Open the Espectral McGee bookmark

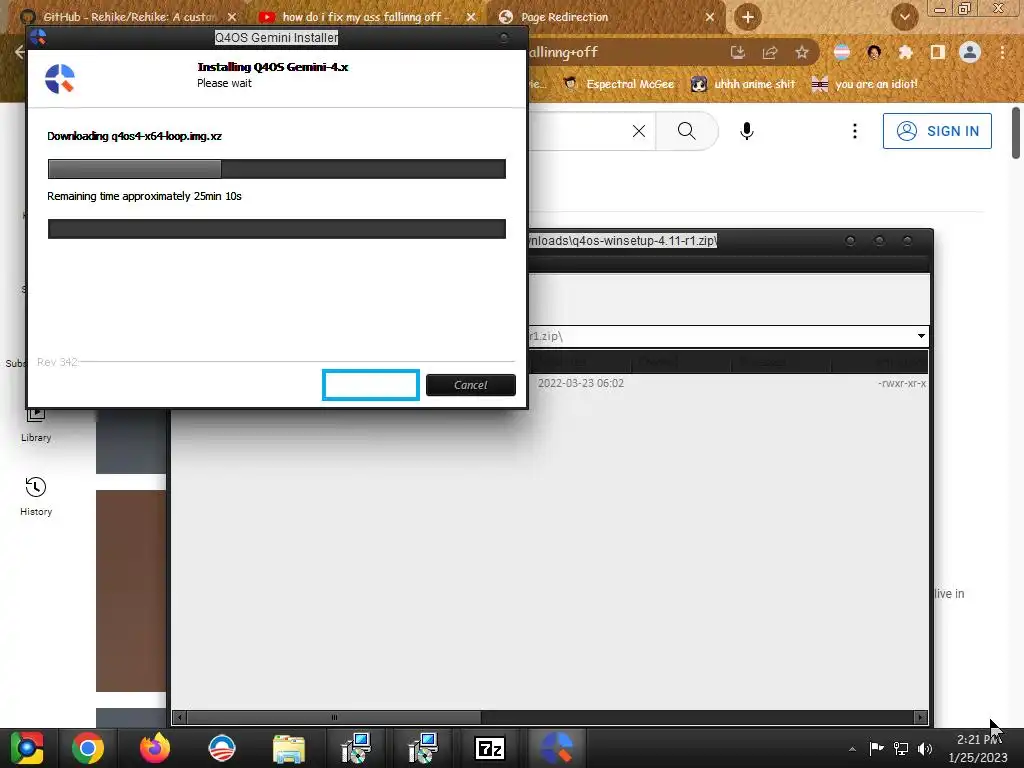pos(619,84)
